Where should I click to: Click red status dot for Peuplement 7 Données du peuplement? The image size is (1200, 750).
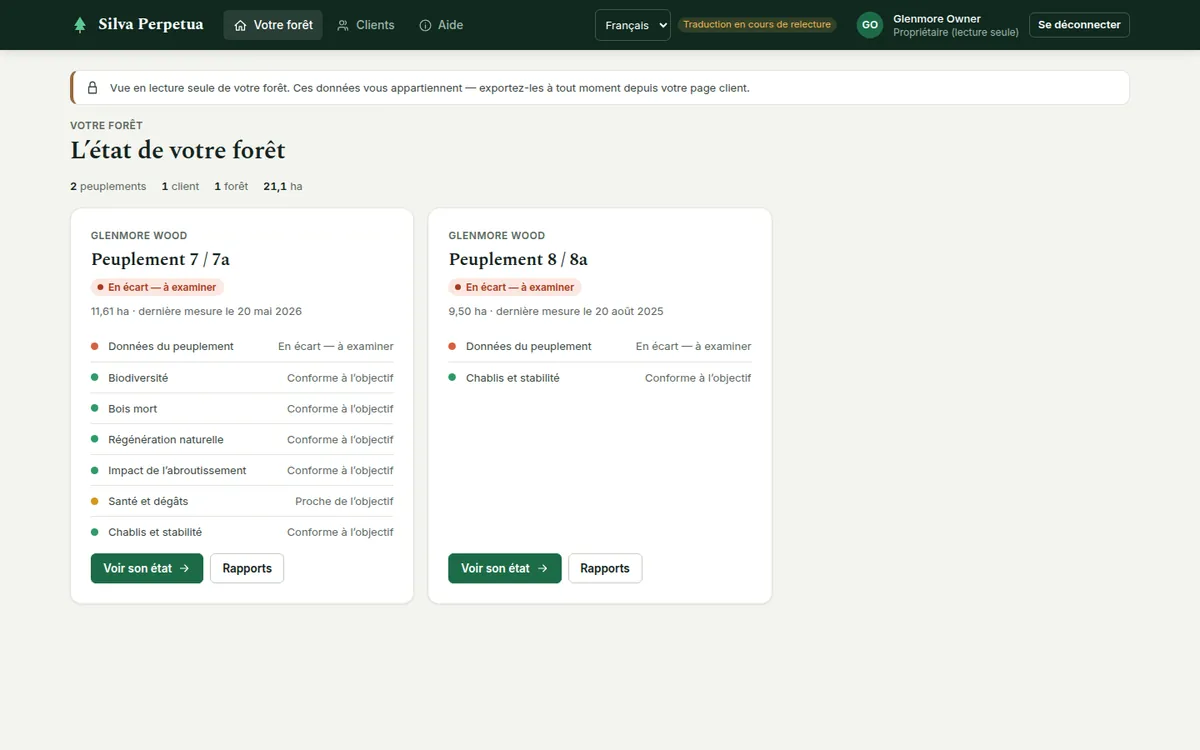95,346
